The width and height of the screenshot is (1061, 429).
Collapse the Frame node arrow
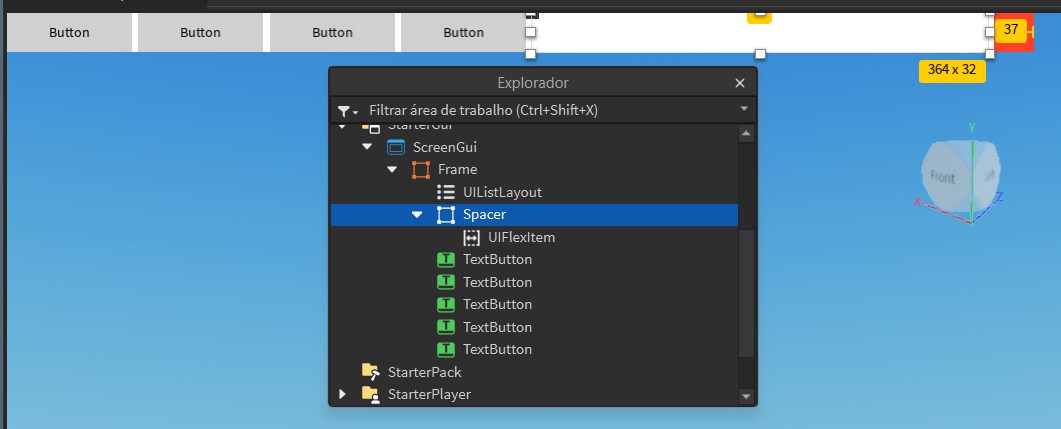[392, 170]
